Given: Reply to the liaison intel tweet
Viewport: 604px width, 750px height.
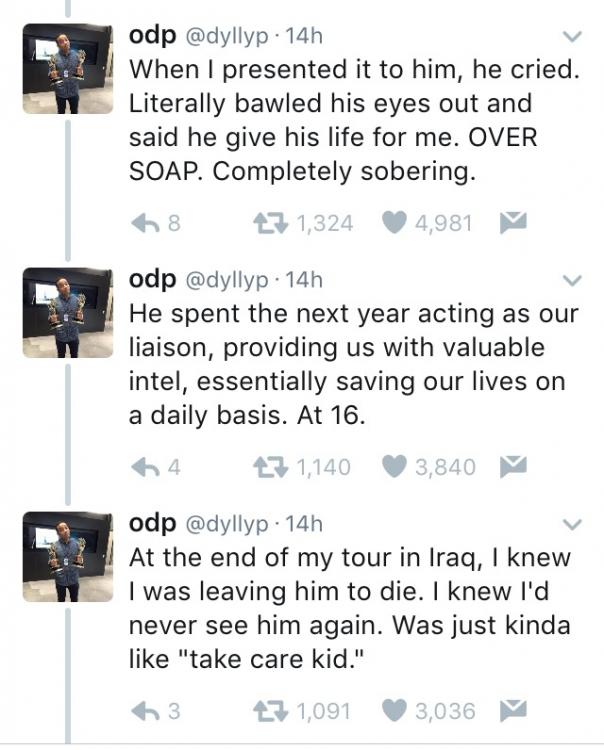Looking at the screenshot, I should click(146, 467).
